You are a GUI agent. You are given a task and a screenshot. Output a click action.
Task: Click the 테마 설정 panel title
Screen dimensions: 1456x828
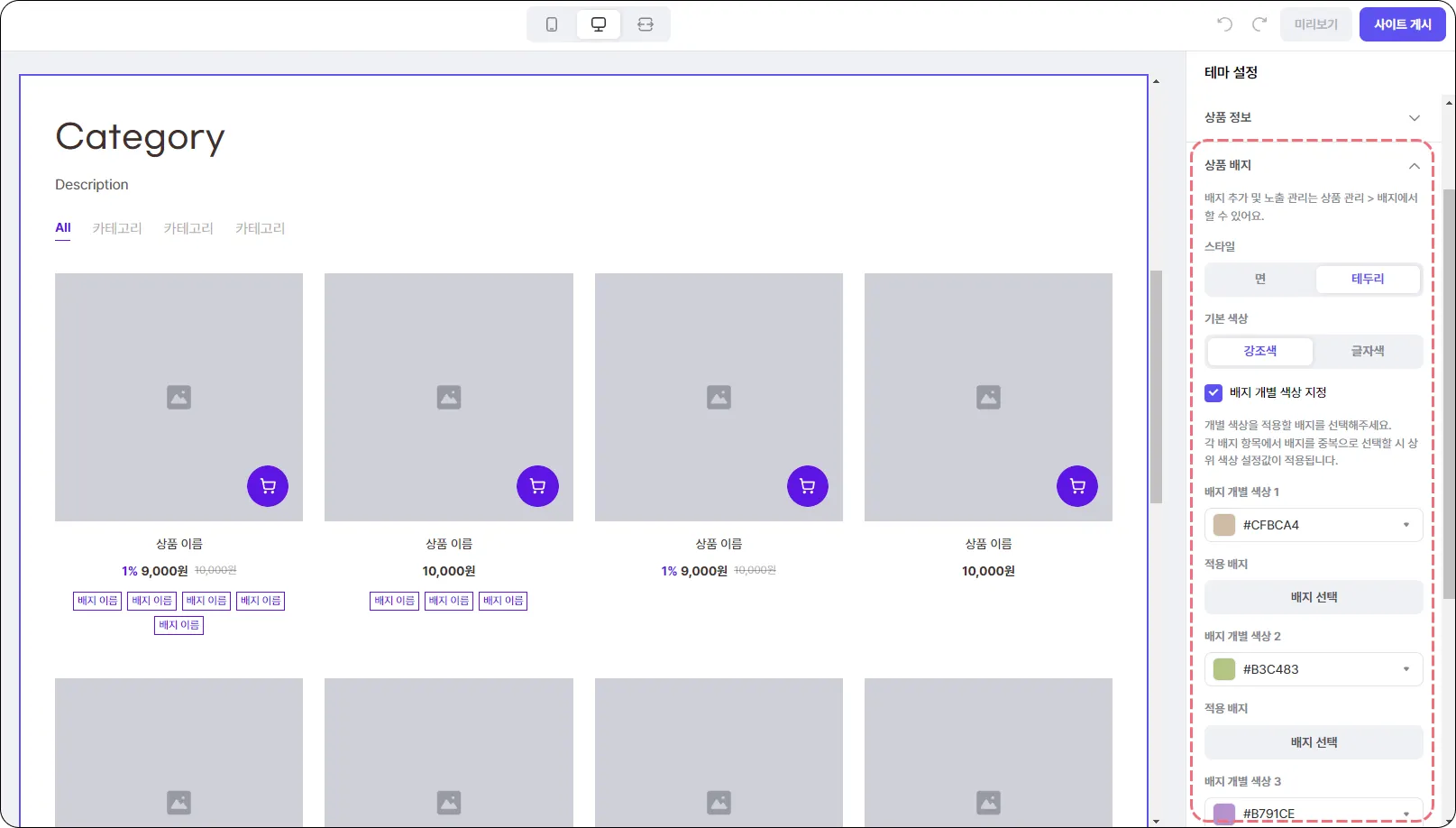tap(1231, 72)
